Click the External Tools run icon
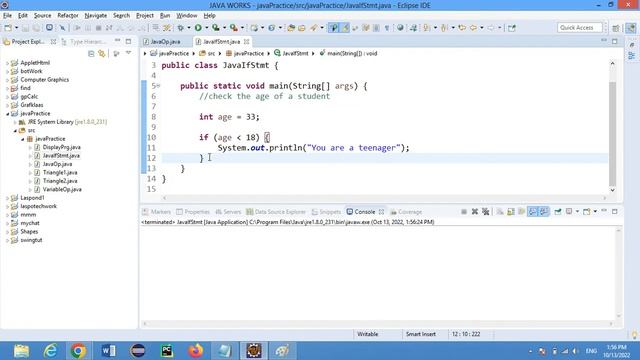Image resolution: width=640 pixels, height=360 pixels. (233, 28)
